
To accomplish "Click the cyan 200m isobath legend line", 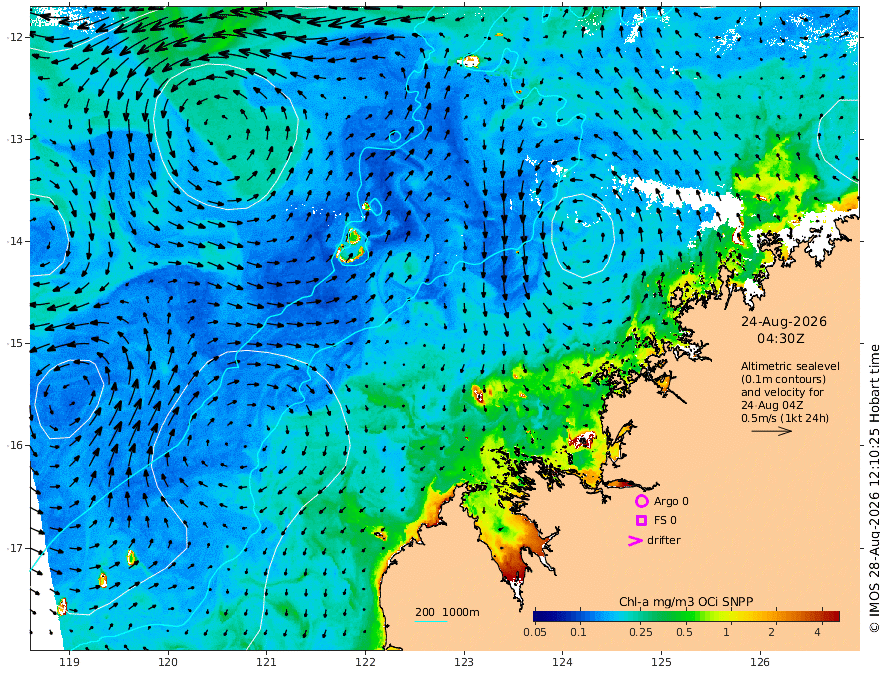I will click(x=431, y=621).
